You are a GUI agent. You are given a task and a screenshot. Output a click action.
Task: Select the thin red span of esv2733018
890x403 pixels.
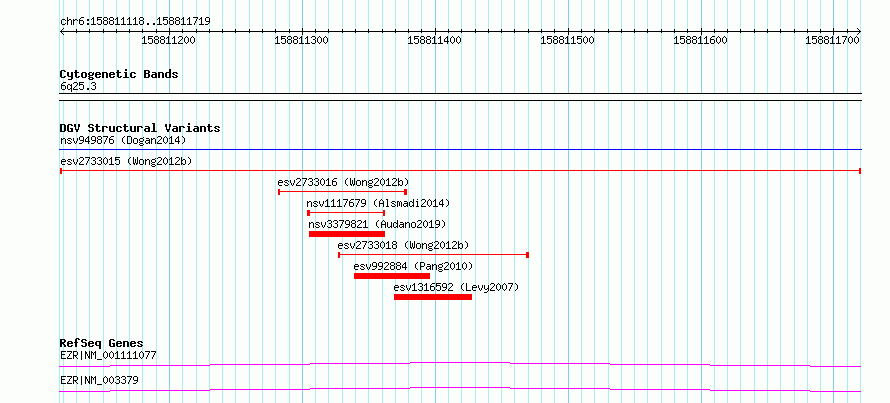433,255
